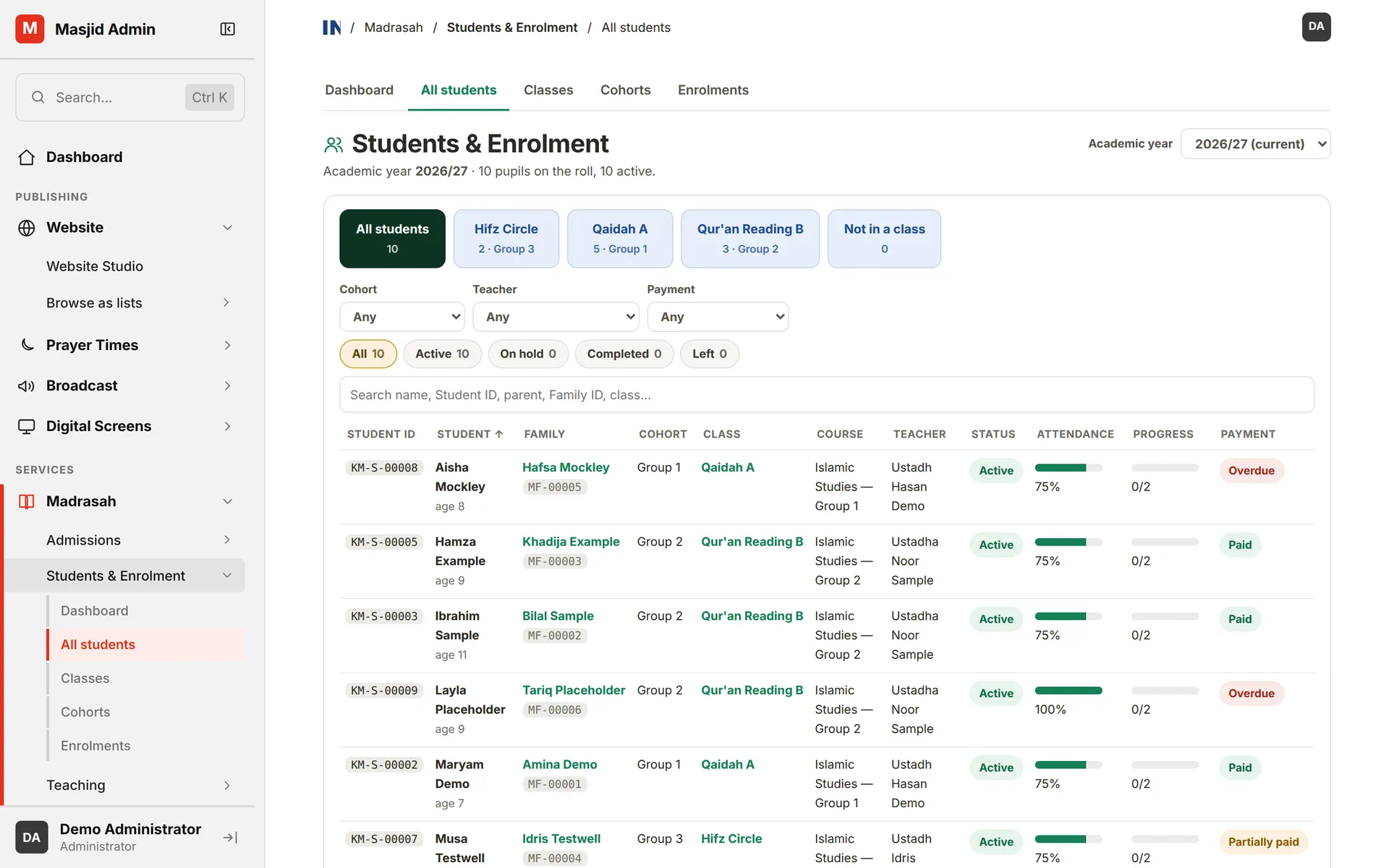Open the DA avatar menu at top right
This screenshot has width=1389, height=868.
(1316, 27)
